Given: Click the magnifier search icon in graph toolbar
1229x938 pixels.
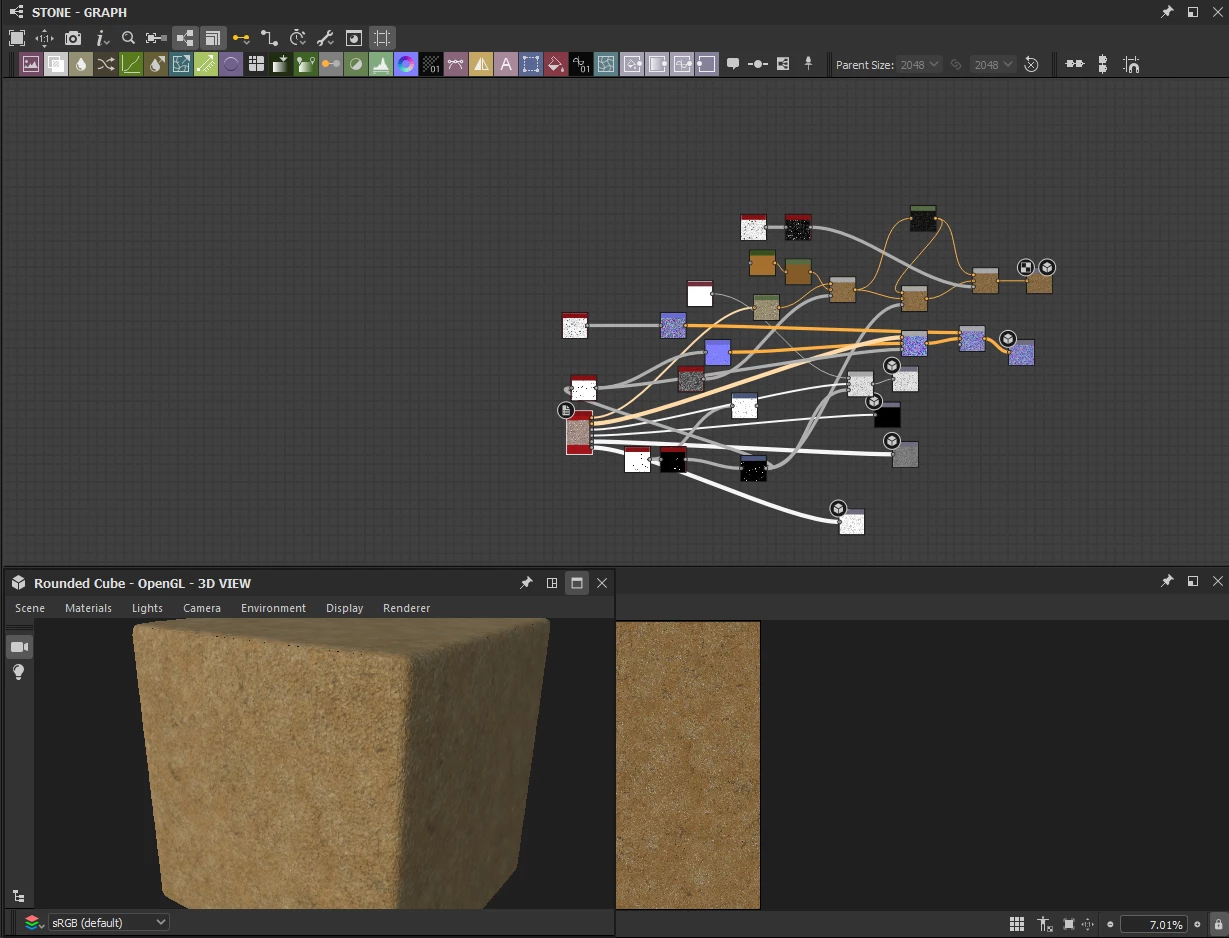Looking at the screenshot, I should pyautogui.click(x=128, y=38).
